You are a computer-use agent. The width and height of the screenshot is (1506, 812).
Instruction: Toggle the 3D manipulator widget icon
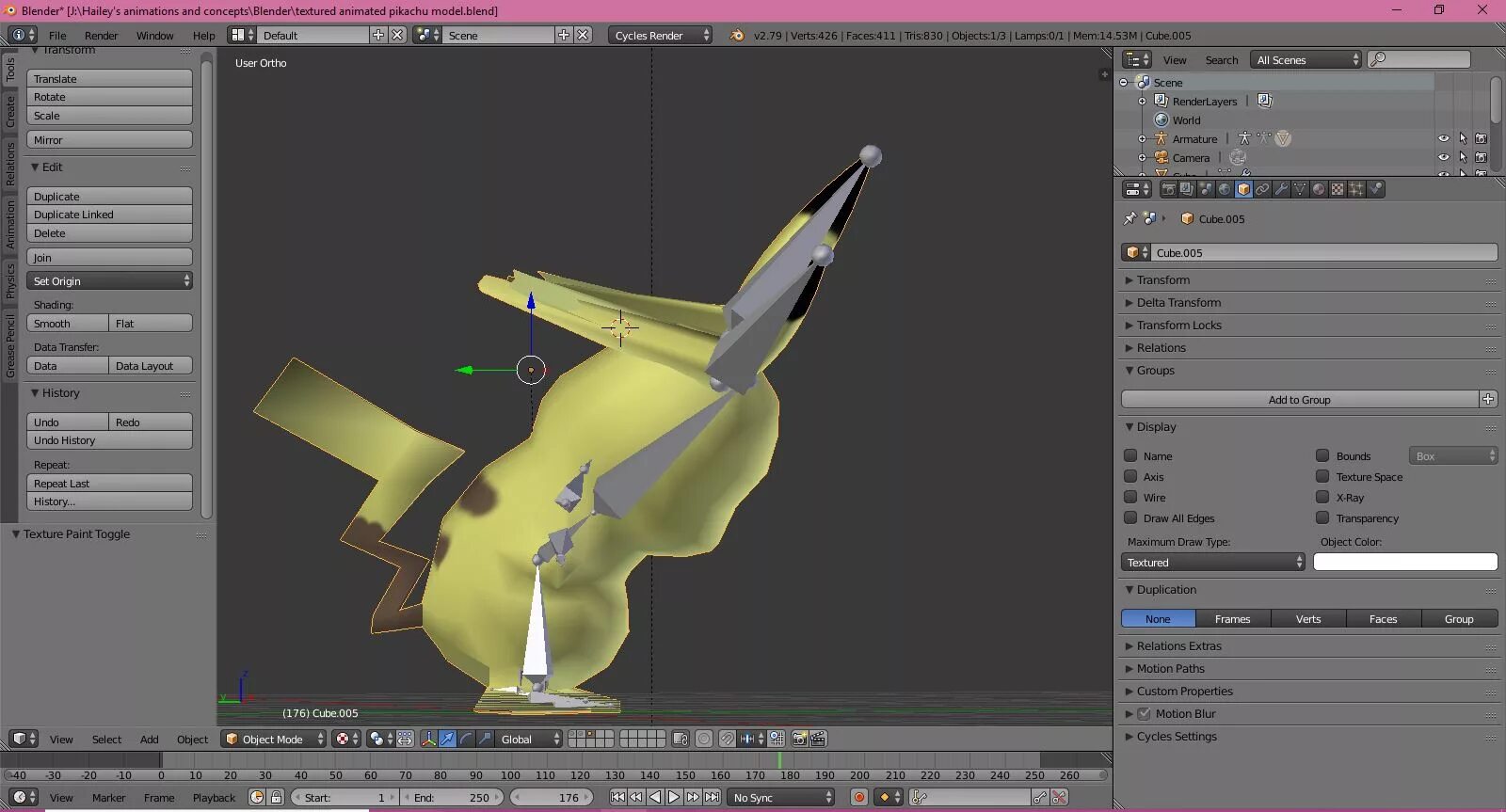pyautogui.click(x=428, y=739)
